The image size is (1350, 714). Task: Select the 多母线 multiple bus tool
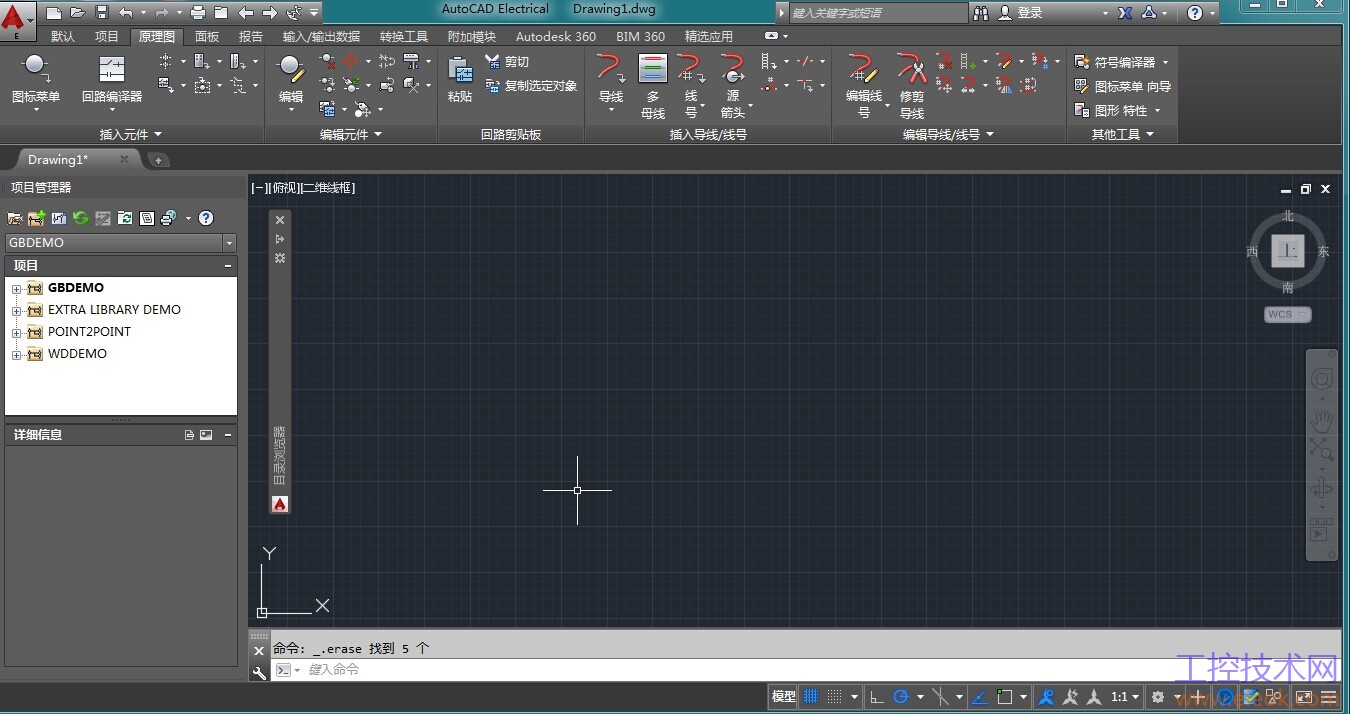[653, 86]
